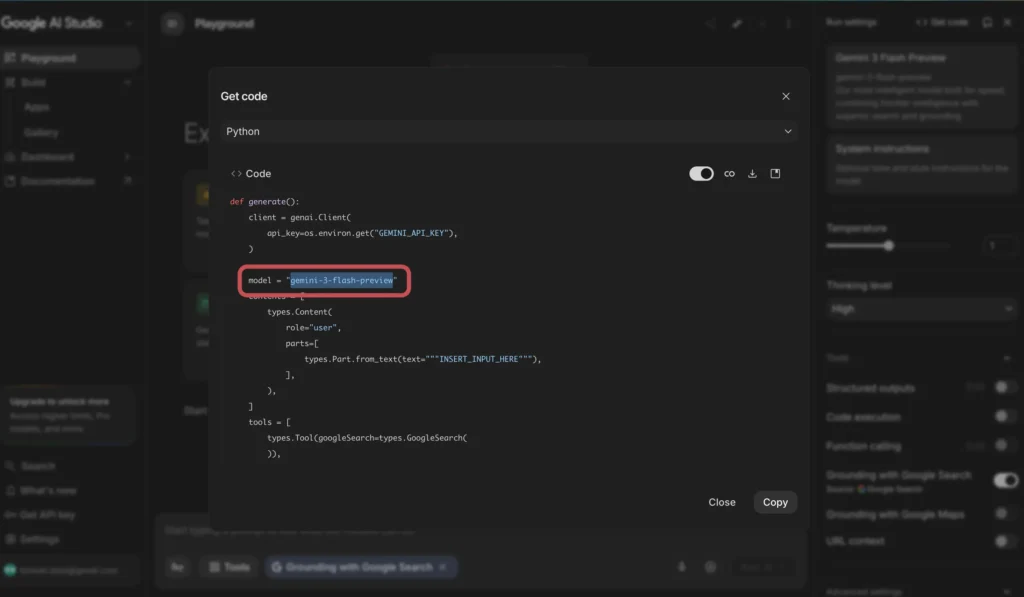Click the Dashboard sidebar icon

point(10,157)
